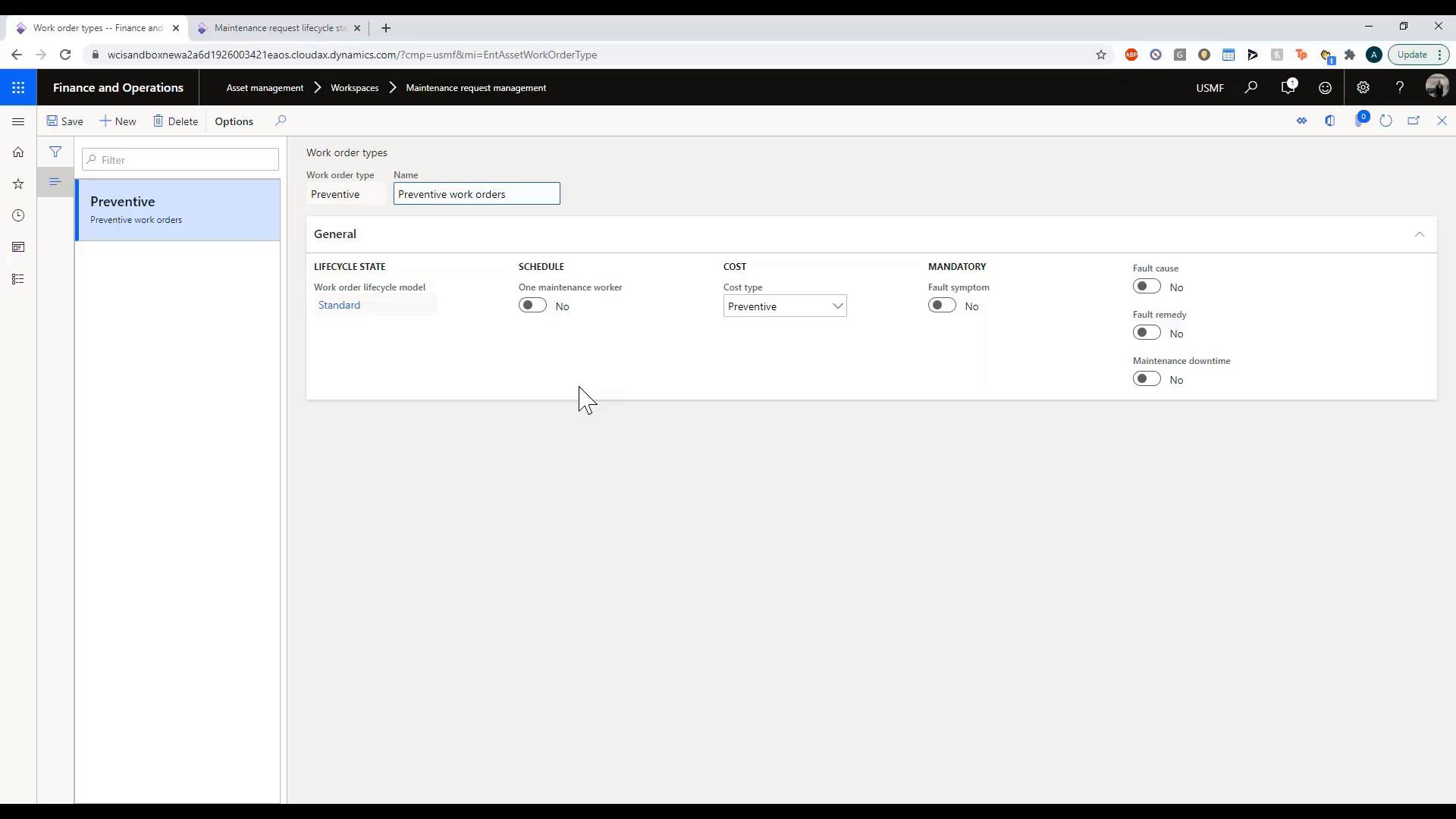The image size is (1456, 819).
Task: Select the Home icon in left sidebar
Action: tap(18, 152)
